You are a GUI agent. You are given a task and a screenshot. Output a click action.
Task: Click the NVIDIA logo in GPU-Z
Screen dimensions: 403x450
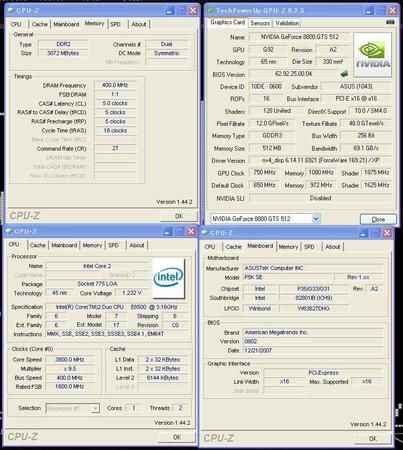click(x=372, y=55)
